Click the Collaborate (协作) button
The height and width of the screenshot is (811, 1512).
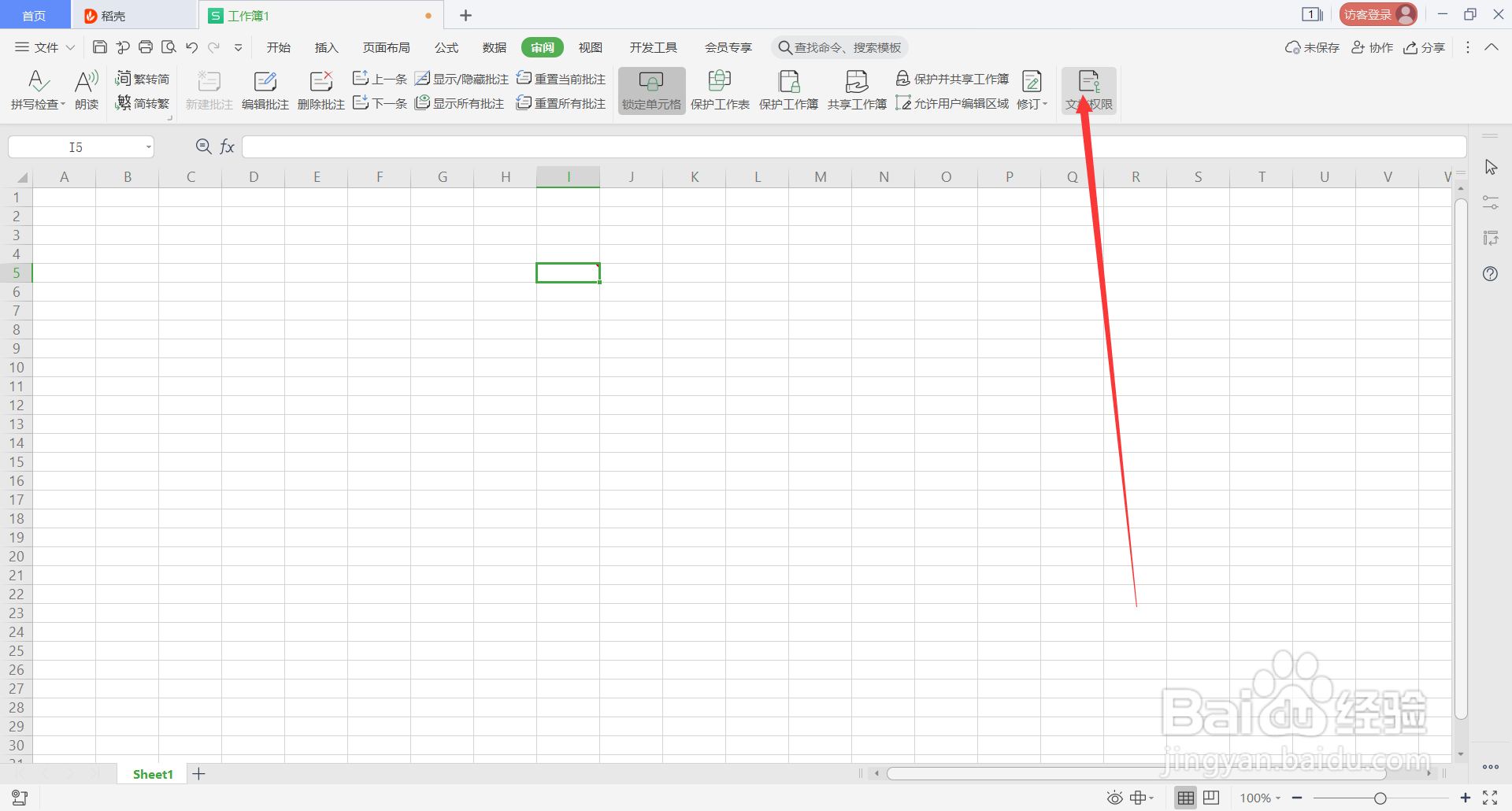(x=1373, y=47)
